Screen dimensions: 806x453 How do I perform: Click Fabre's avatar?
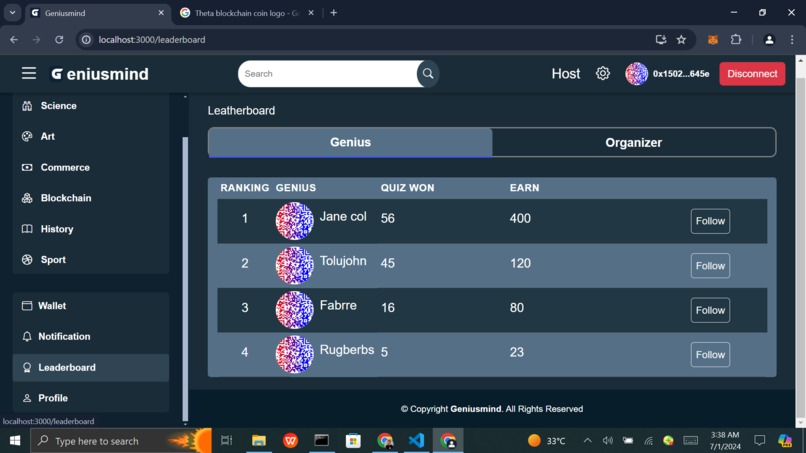pyautogui.click(x=295, y=310)
